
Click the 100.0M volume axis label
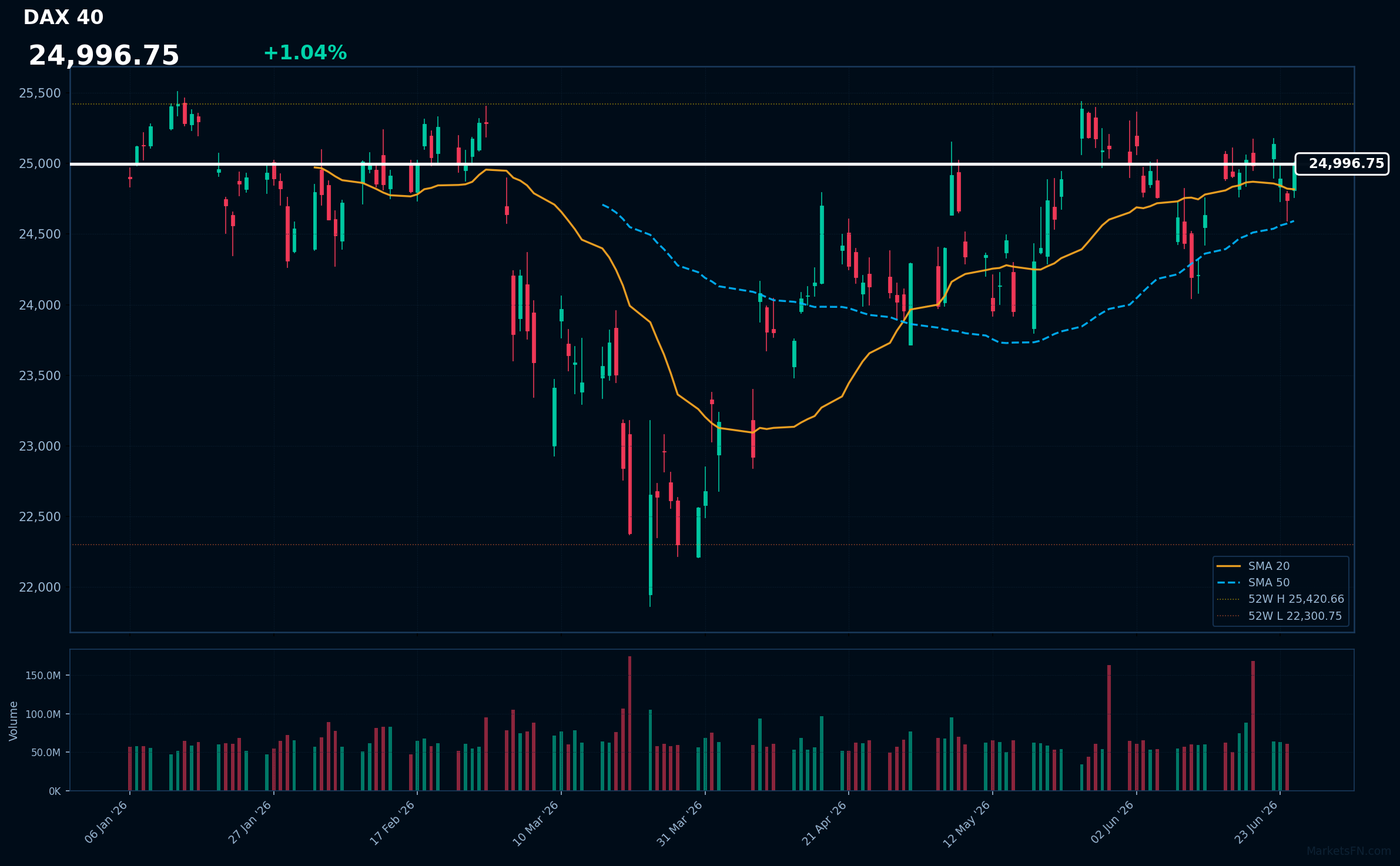[x=43, y=714]
